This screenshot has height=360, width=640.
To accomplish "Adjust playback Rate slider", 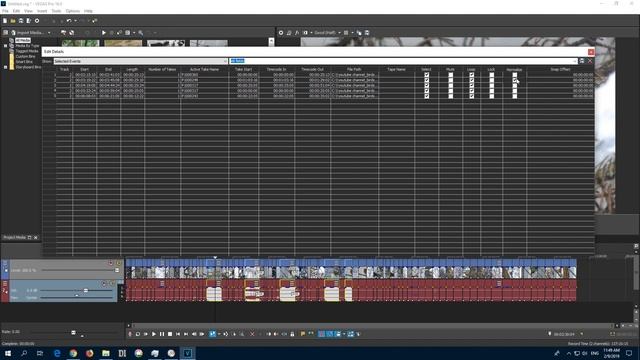I will [73, 332].
